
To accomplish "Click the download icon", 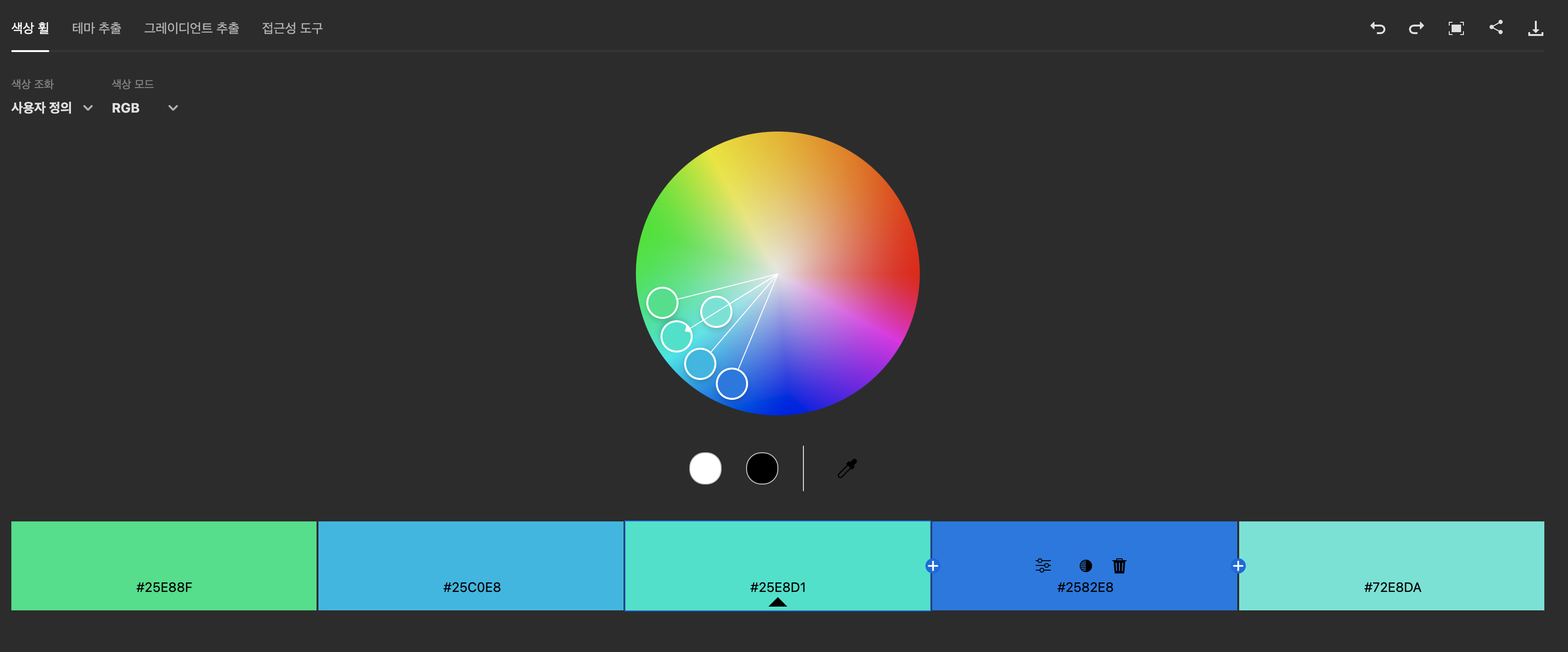I will (x=1535, y=28).
